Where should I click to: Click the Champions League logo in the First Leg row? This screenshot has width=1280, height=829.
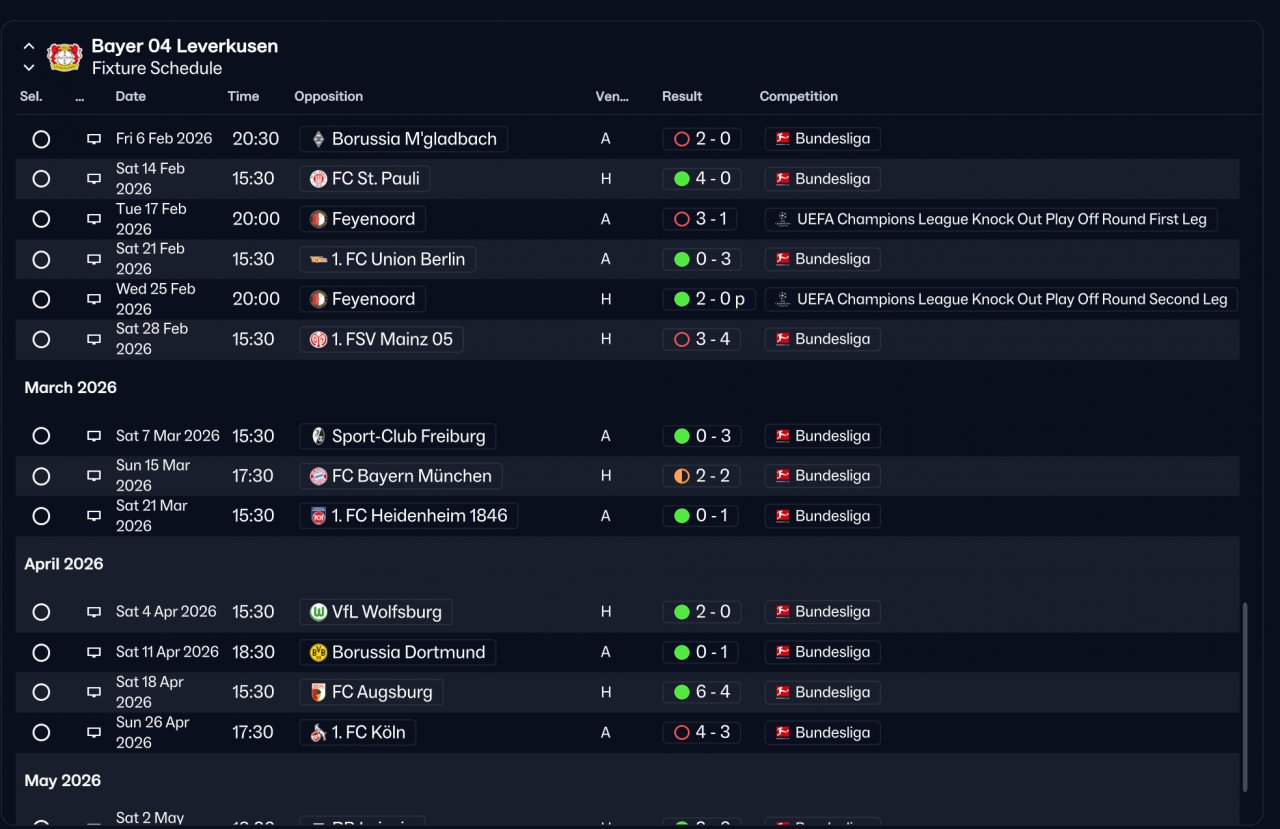click(783, 219)
